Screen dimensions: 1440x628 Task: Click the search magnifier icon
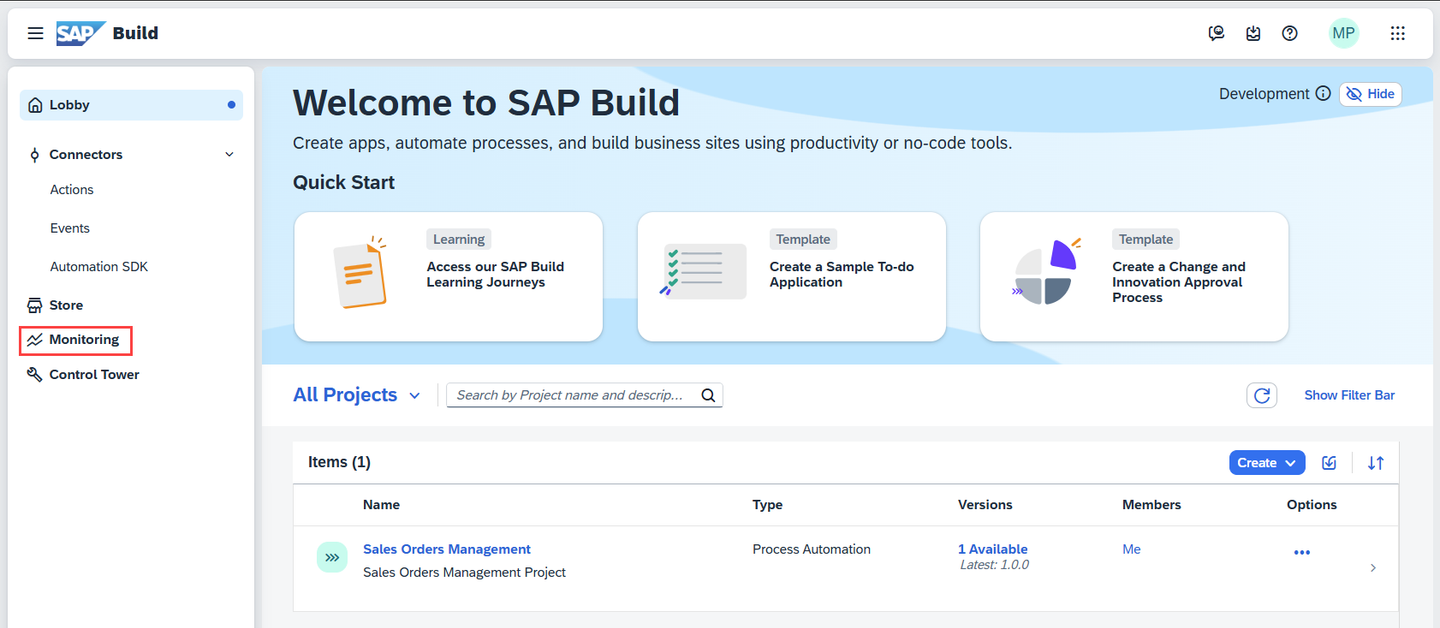[x=708, y=395]
